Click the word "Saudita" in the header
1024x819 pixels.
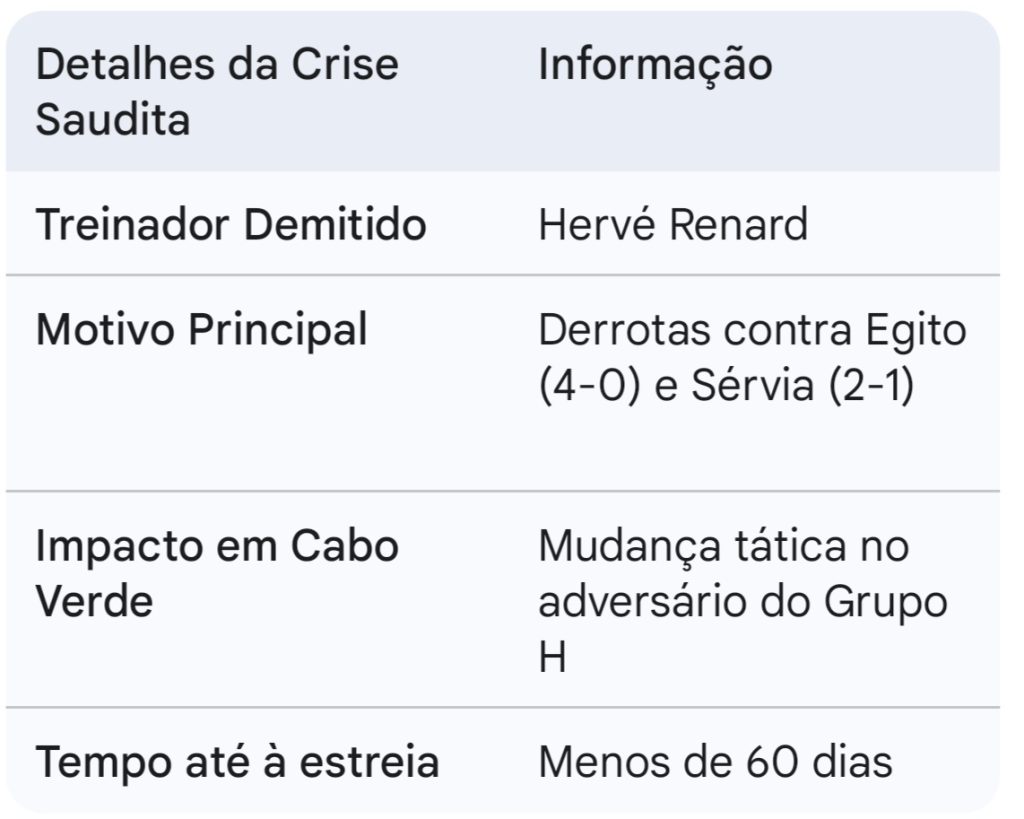tap(113, 121)
